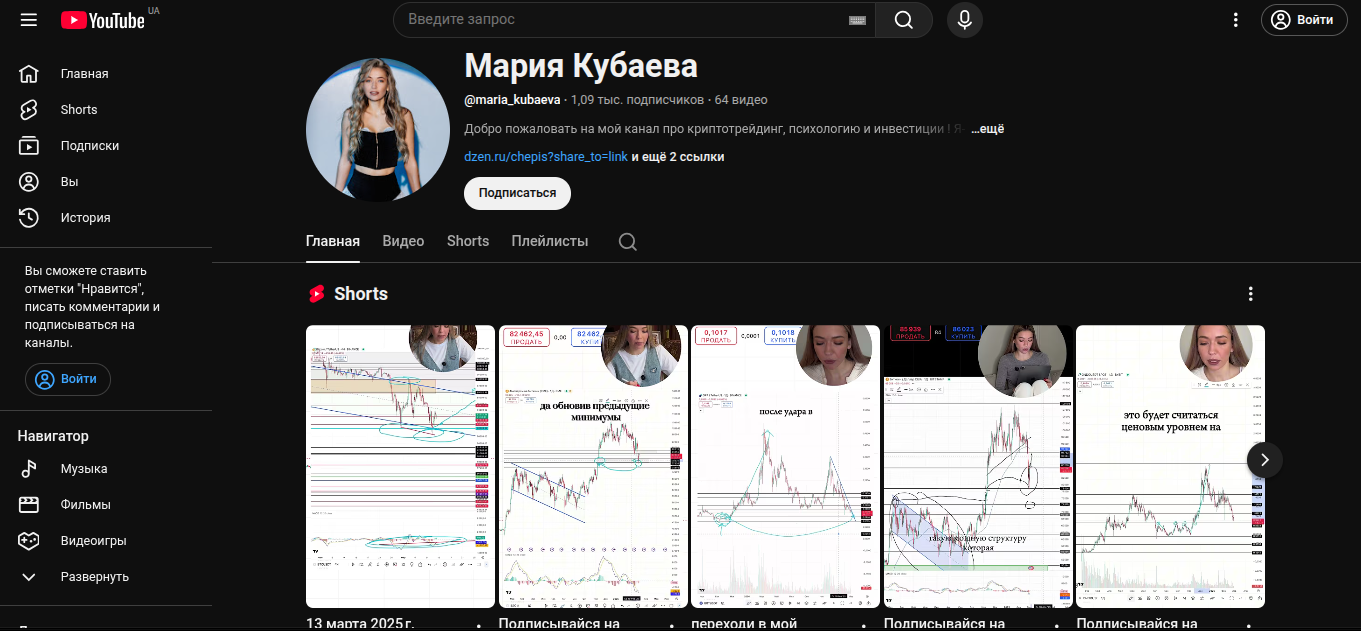Search within channel using magnifier icon
1361x631 pixels.
tap(627, 242)
